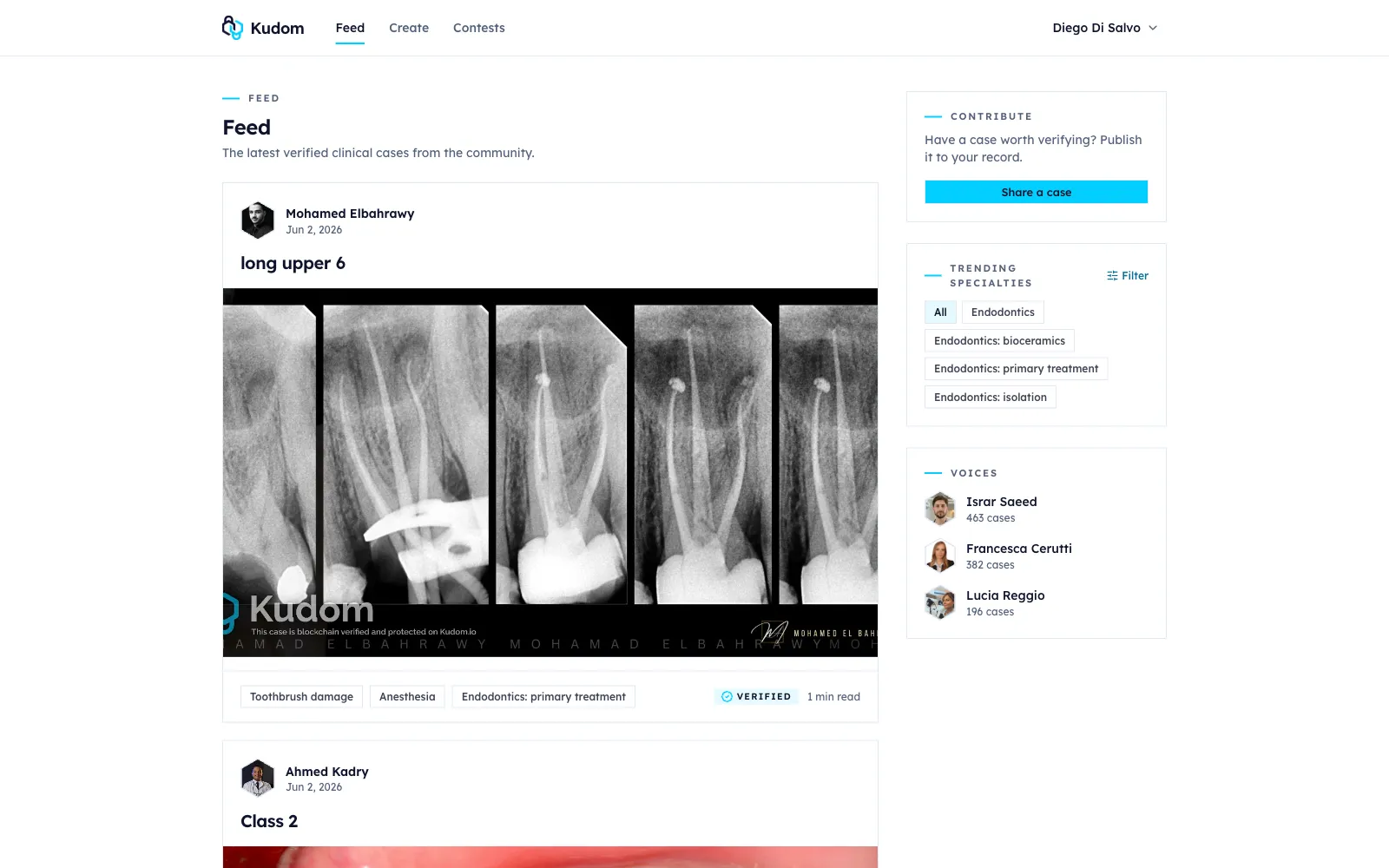This screenshot has width=1389, height=868.
Task: View Israr Saeed's avatar
Action: point(940,509)
